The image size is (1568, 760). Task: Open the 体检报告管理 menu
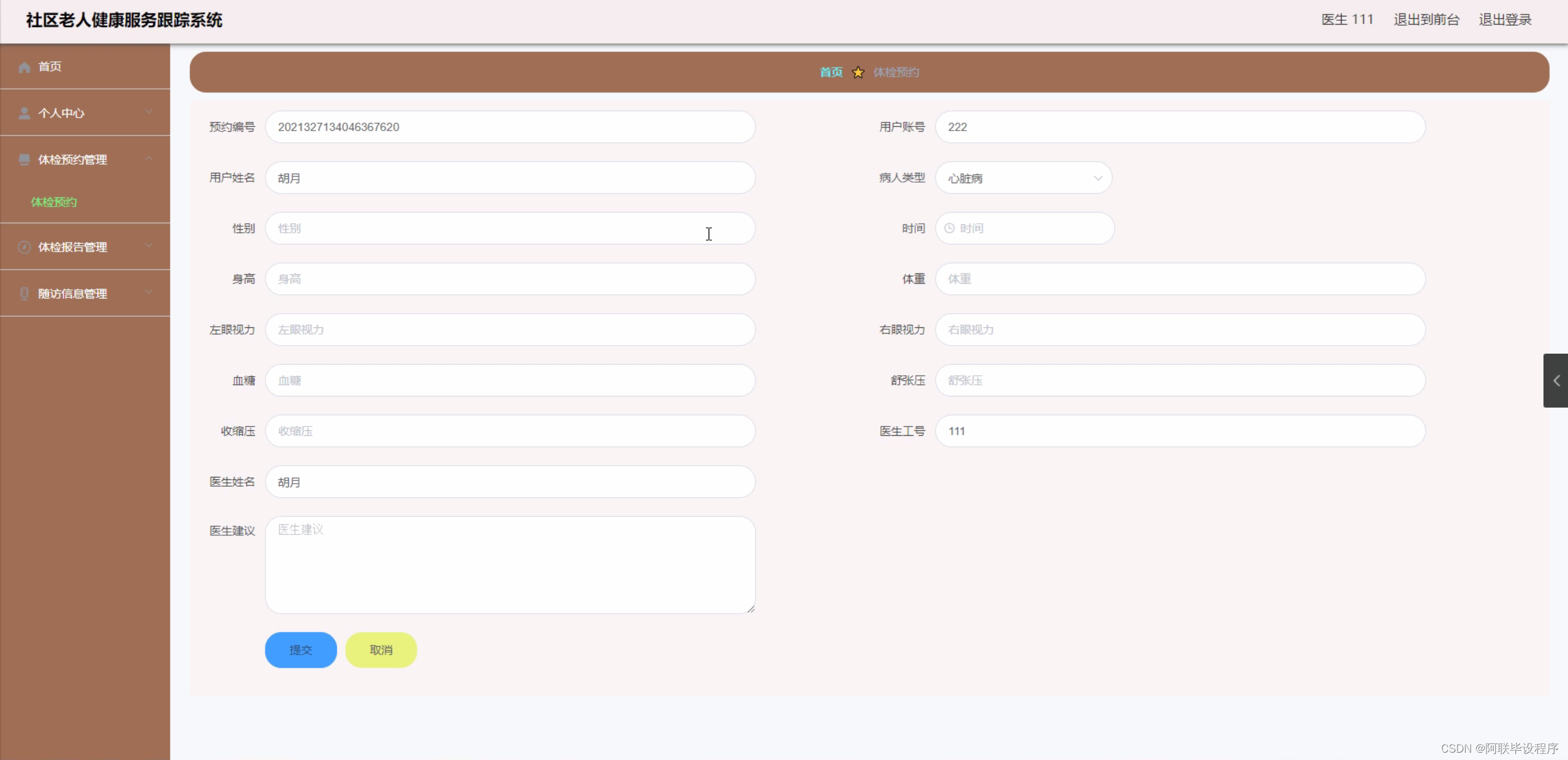(x=72, y=247)
